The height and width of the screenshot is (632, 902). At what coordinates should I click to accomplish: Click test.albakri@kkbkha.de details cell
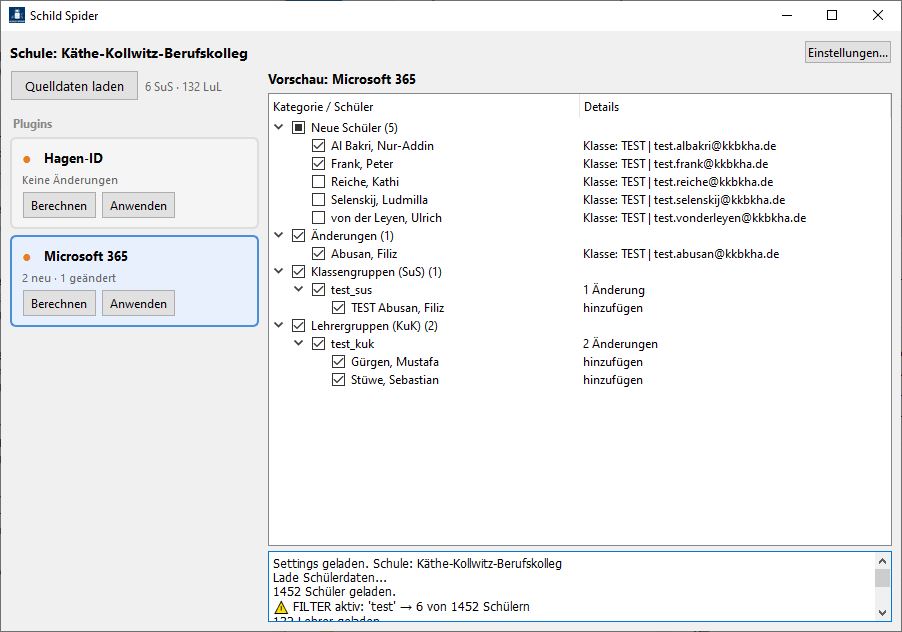pos(679,145)
